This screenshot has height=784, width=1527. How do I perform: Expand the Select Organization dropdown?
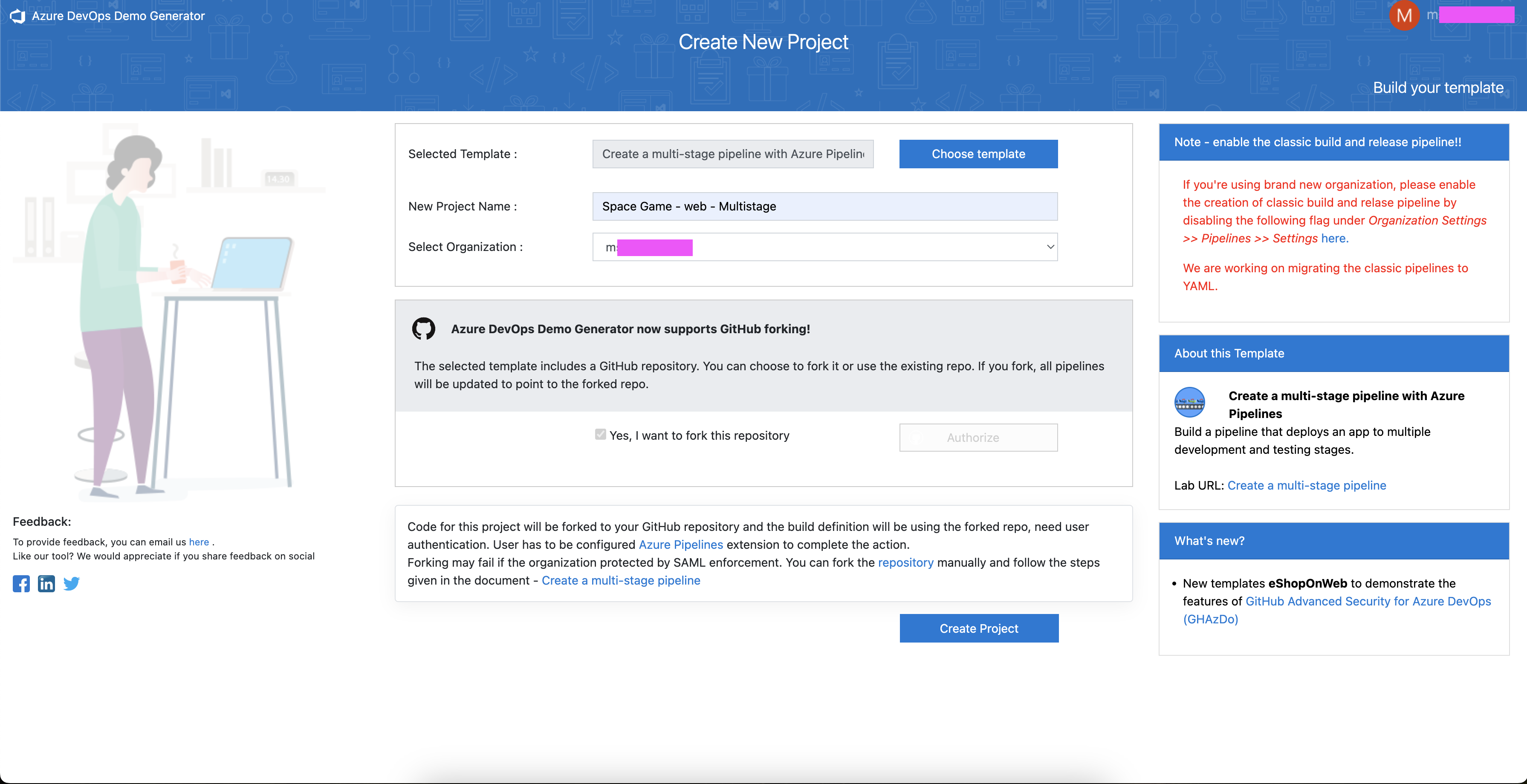(x=824, y=247)
